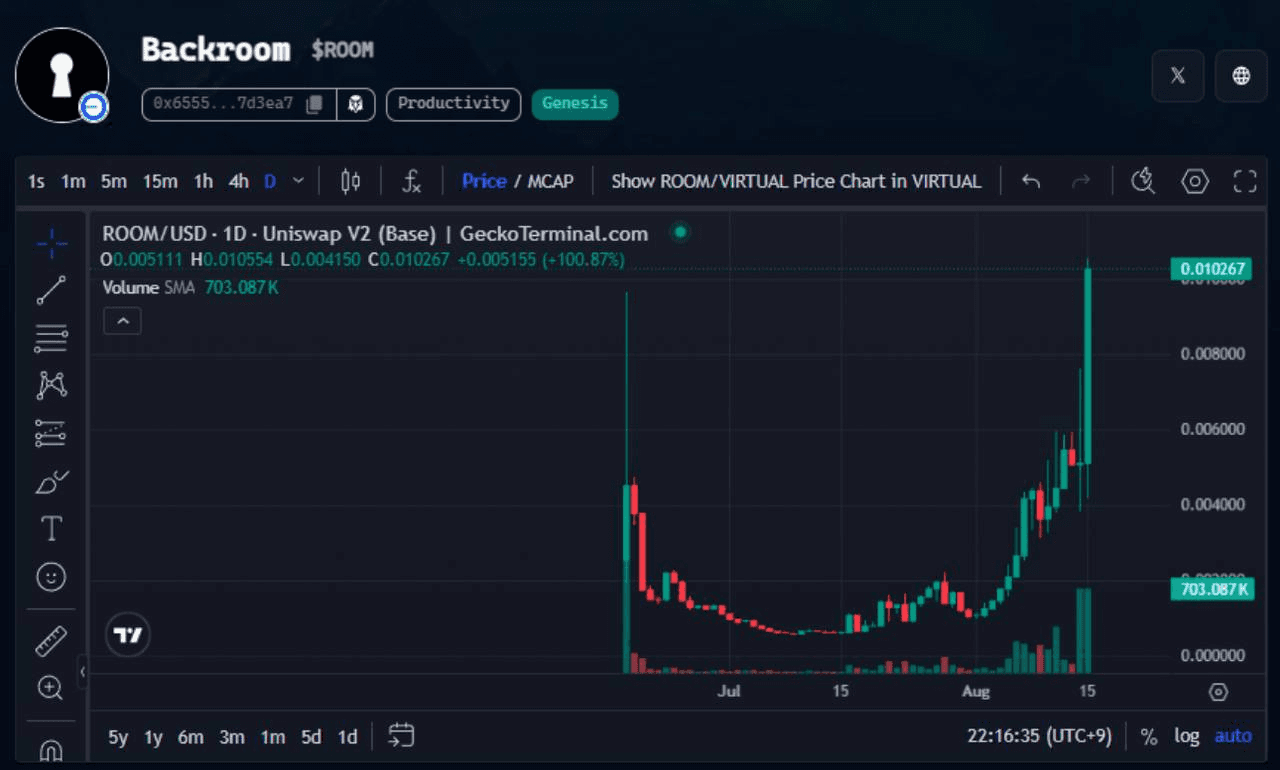Viewport: 1280px width, 770px height.
Task: Open the quick search icon
Action: [1143, 181]
